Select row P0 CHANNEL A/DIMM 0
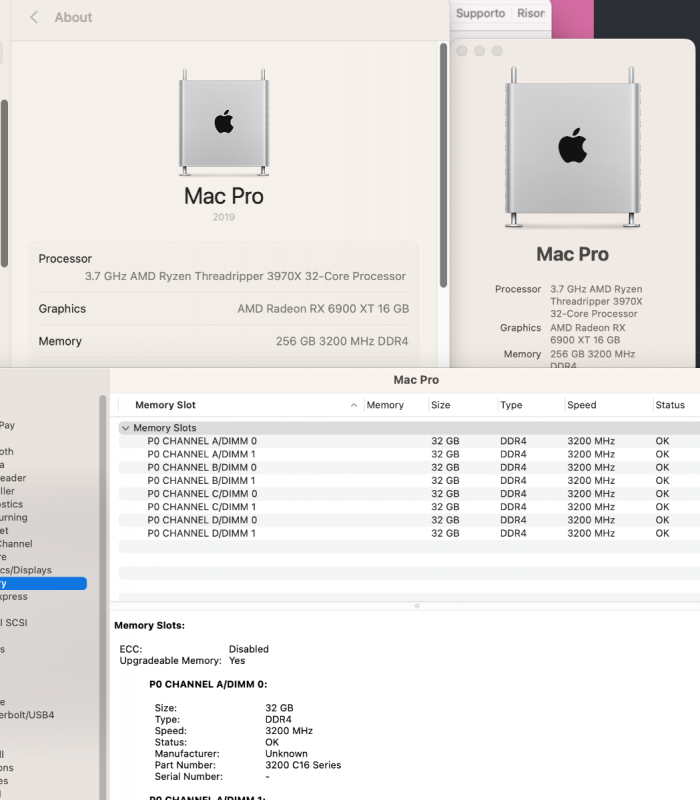The width and height of the screenshot is (700, 800). pyautogui.click(x=409, y=441)
